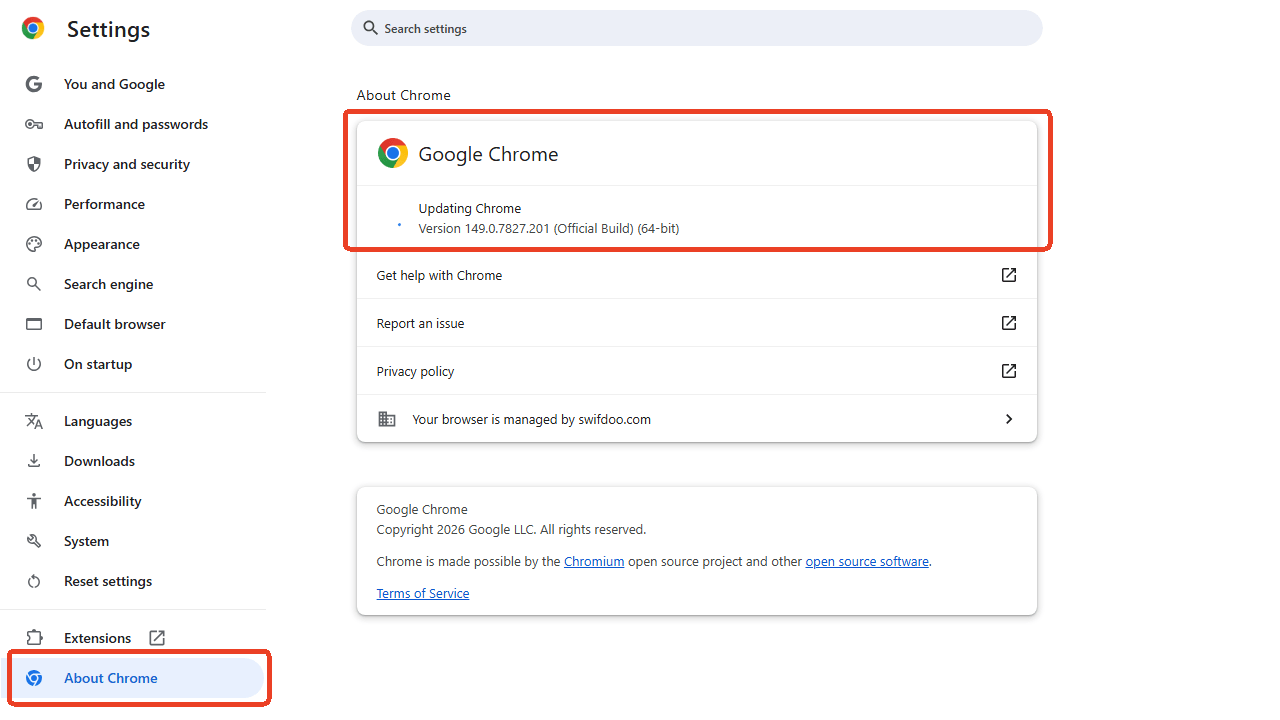Image resolution: width=1280 pixels, height=720 pixels.
Task: Expand the managed by swifdoo.com chevron
Action: [x=1009, y=419]
